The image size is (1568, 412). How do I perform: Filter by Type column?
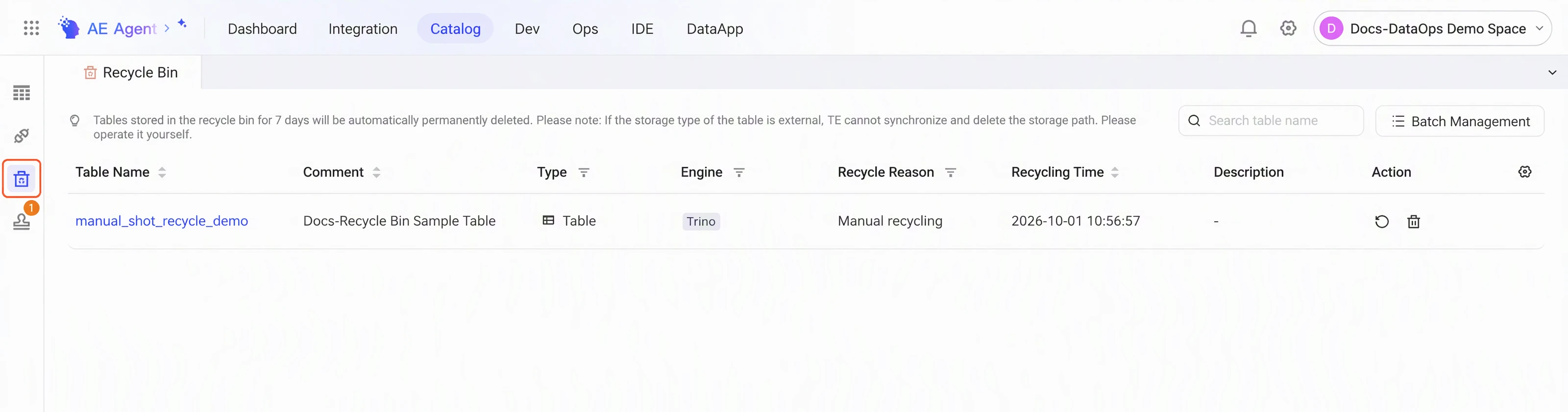click(x=583, y=173)
